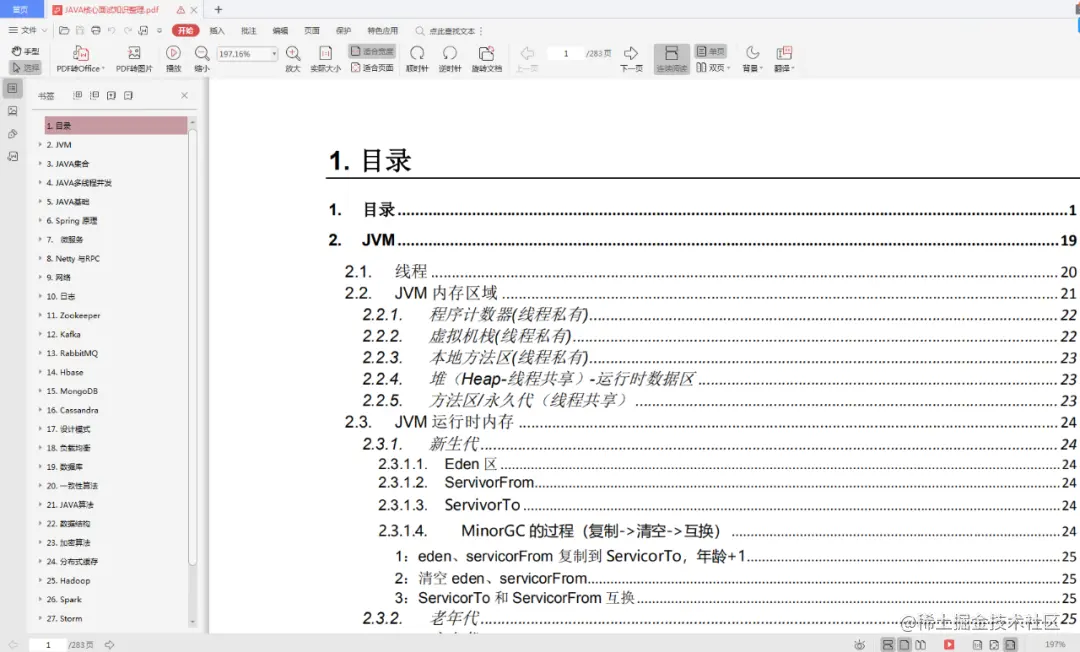This screenshot has height=652, width=1080.
Task: Open the 文件 file menu
Action: tap(25, 29)
